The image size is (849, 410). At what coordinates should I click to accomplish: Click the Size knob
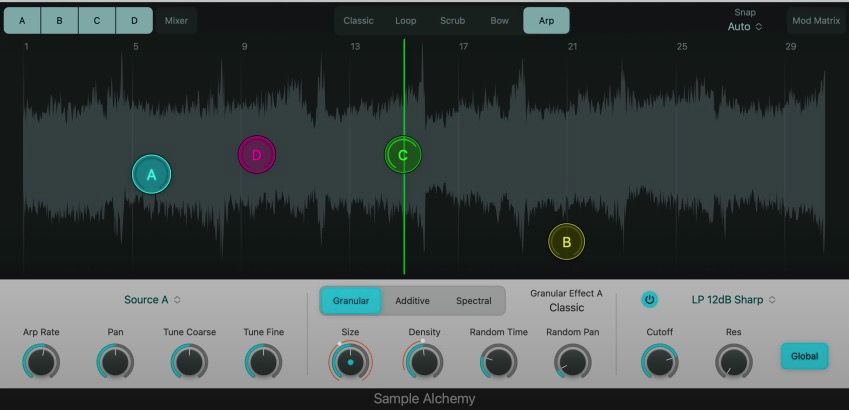(350, 361)
